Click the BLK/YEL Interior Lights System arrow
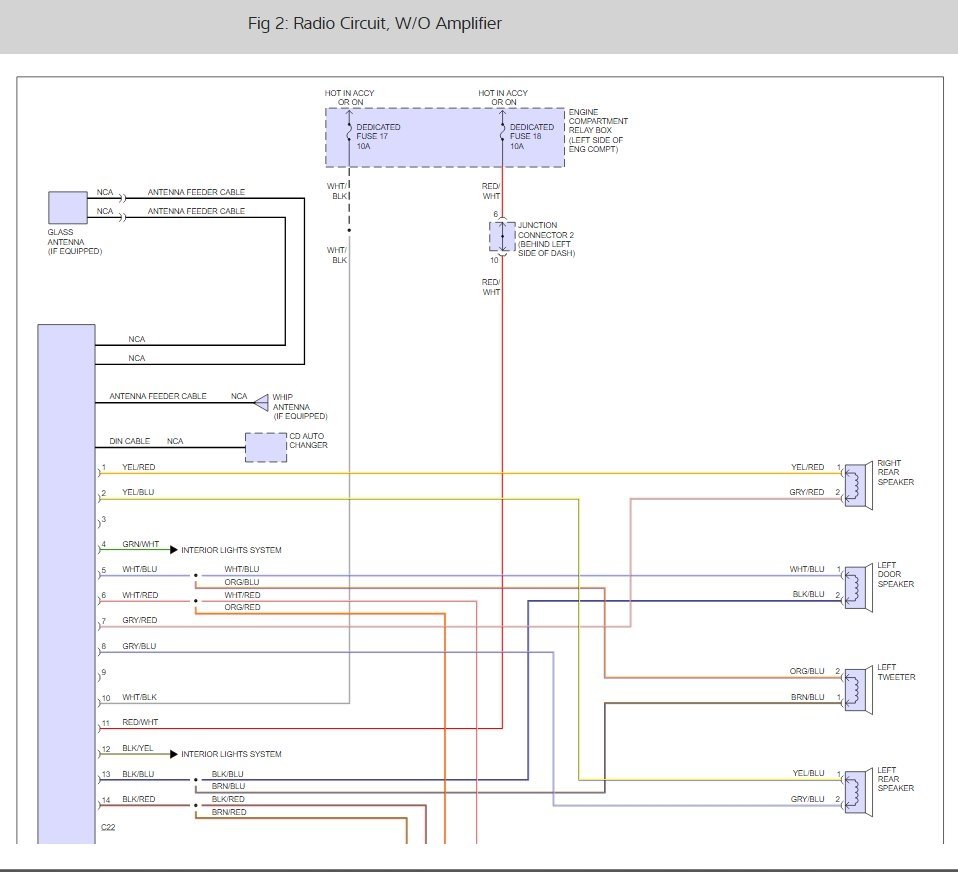 (174, 754)
